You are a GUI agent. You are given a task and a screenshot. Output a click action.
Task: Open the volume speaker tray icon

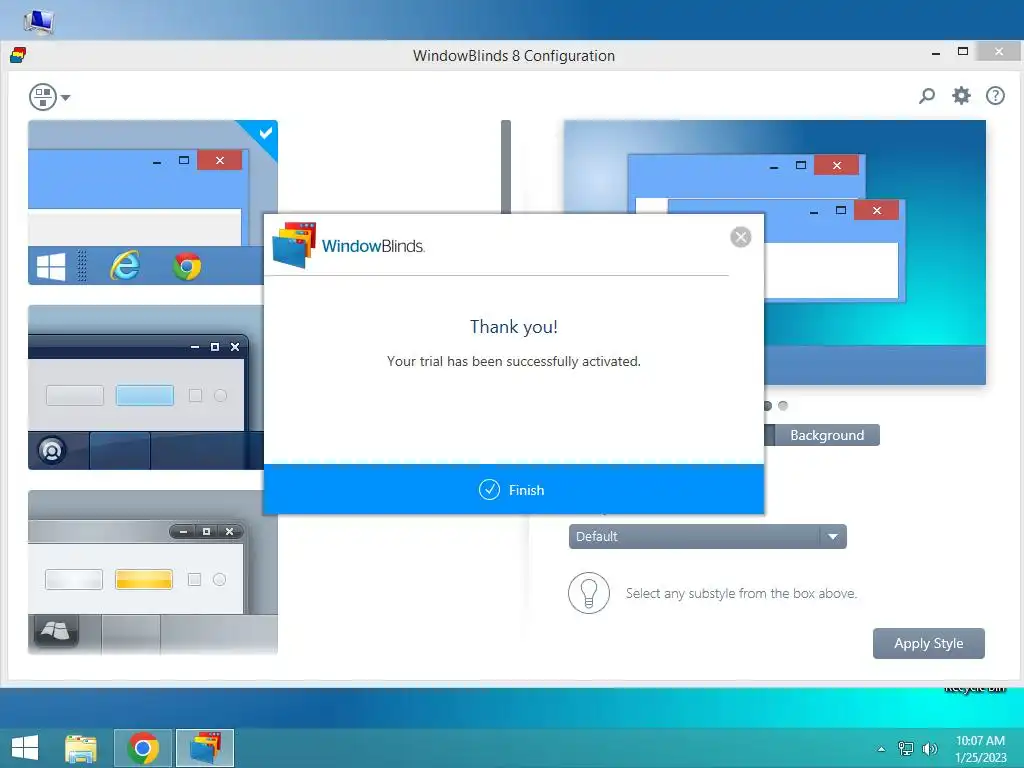pos(929,748)
